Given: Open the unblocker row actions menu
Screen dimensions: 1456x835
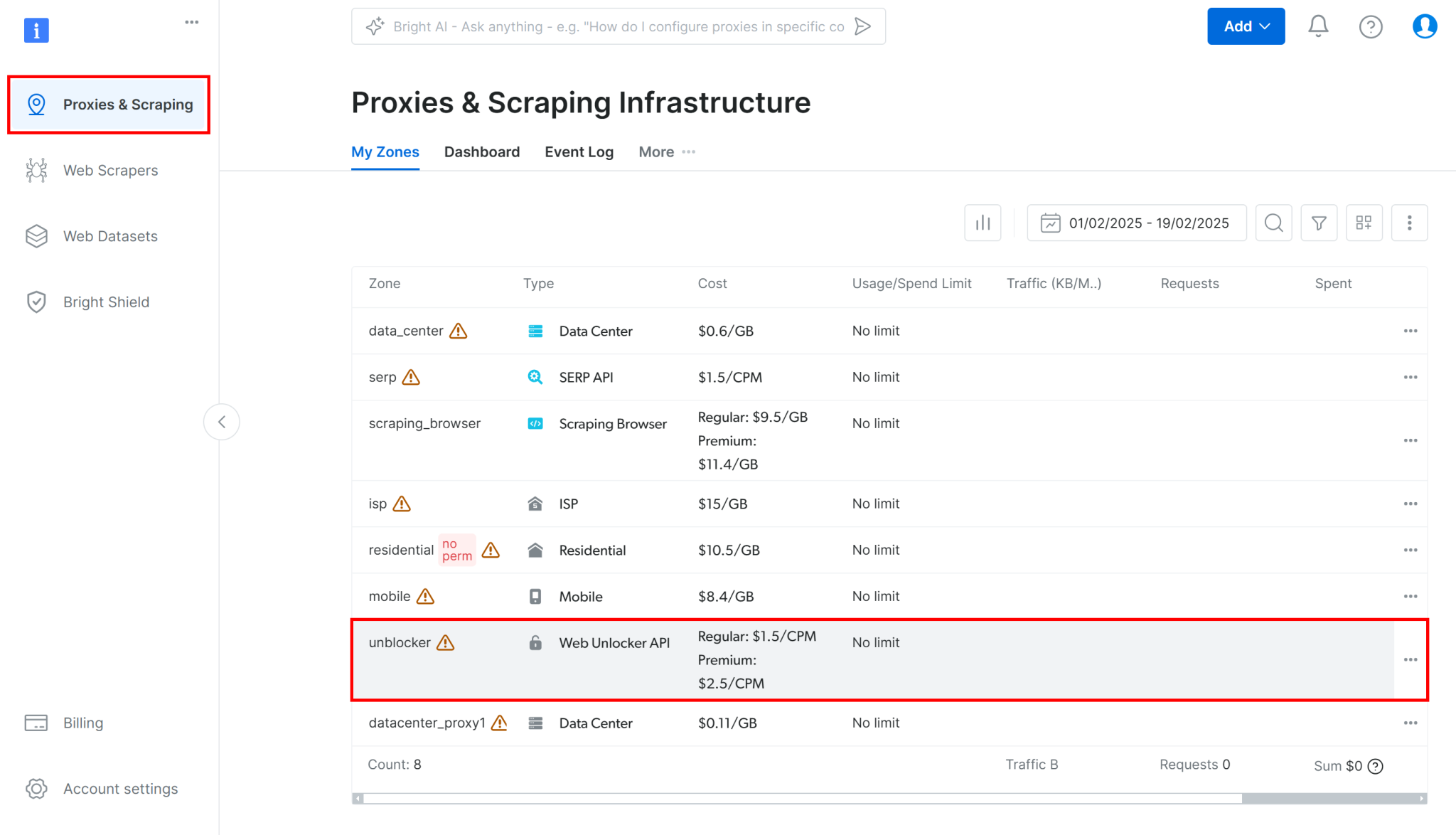Looking at the screenshot, I should click(1410, 659).
